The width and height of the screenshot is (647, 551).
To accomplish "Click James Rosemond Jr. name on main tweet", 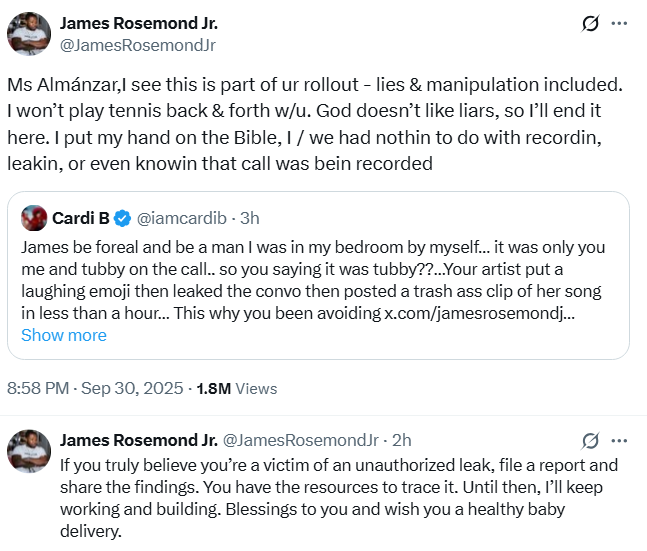I will click(138, 24).
